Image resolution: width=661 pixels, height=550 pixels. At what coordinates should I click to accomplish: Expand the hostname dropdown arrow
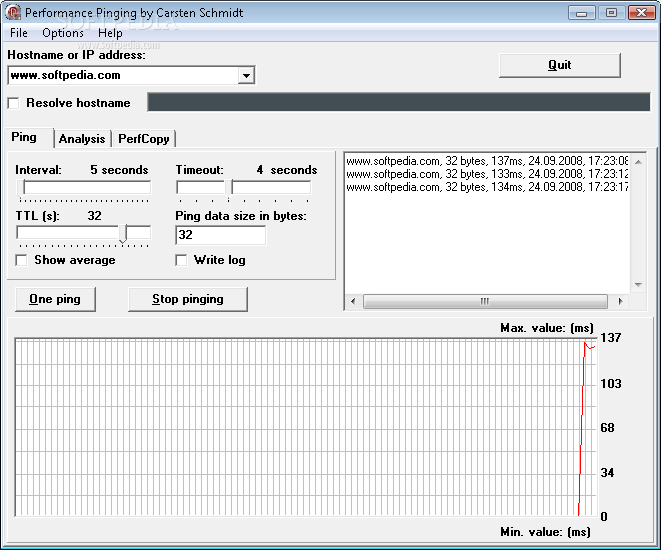click(246, 76)
